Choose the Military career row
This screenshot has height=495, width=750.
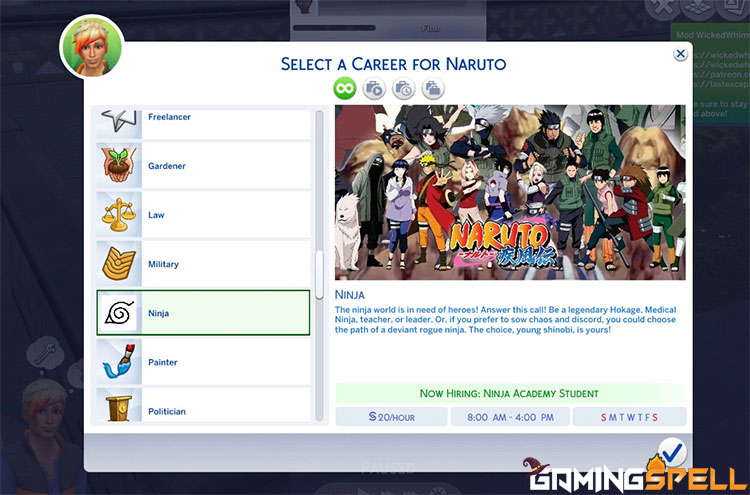click(x=204, y=264)
